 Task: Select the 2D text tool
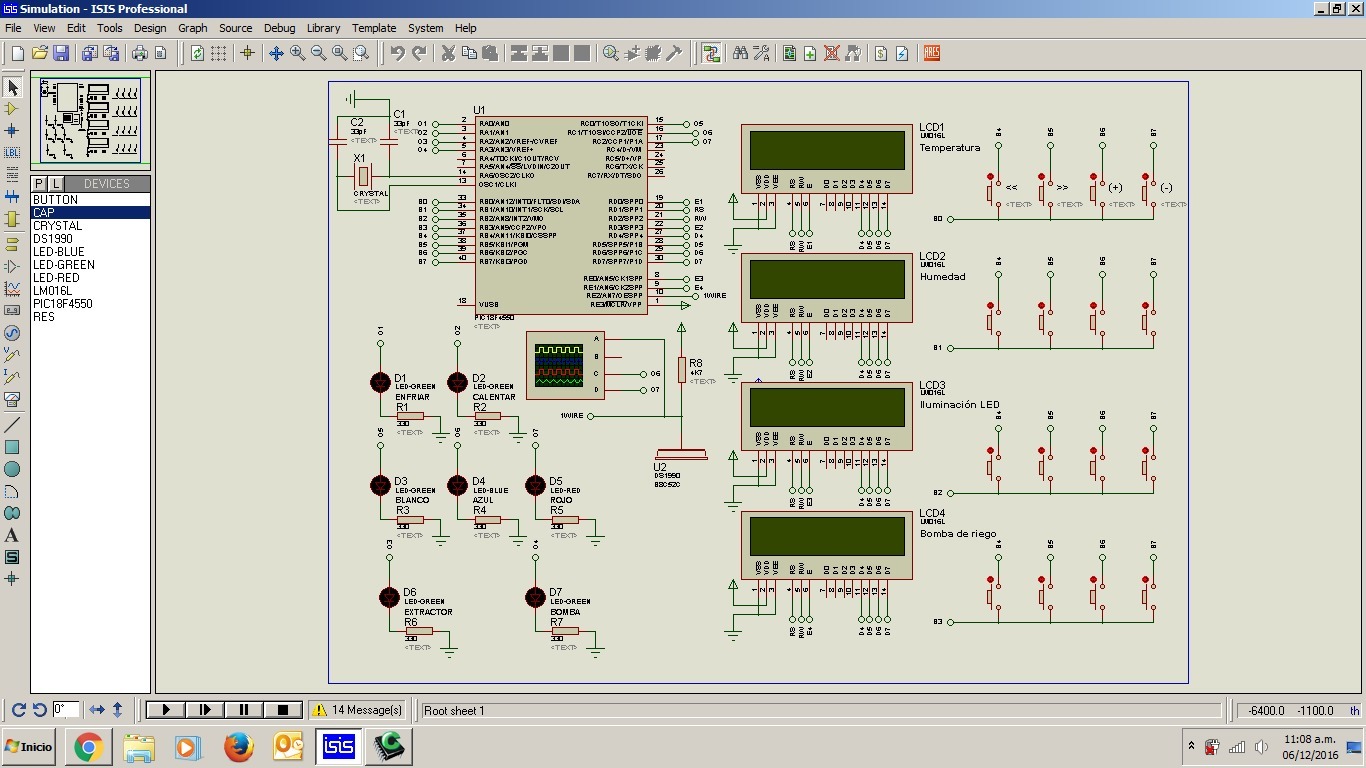pos(12,535)
